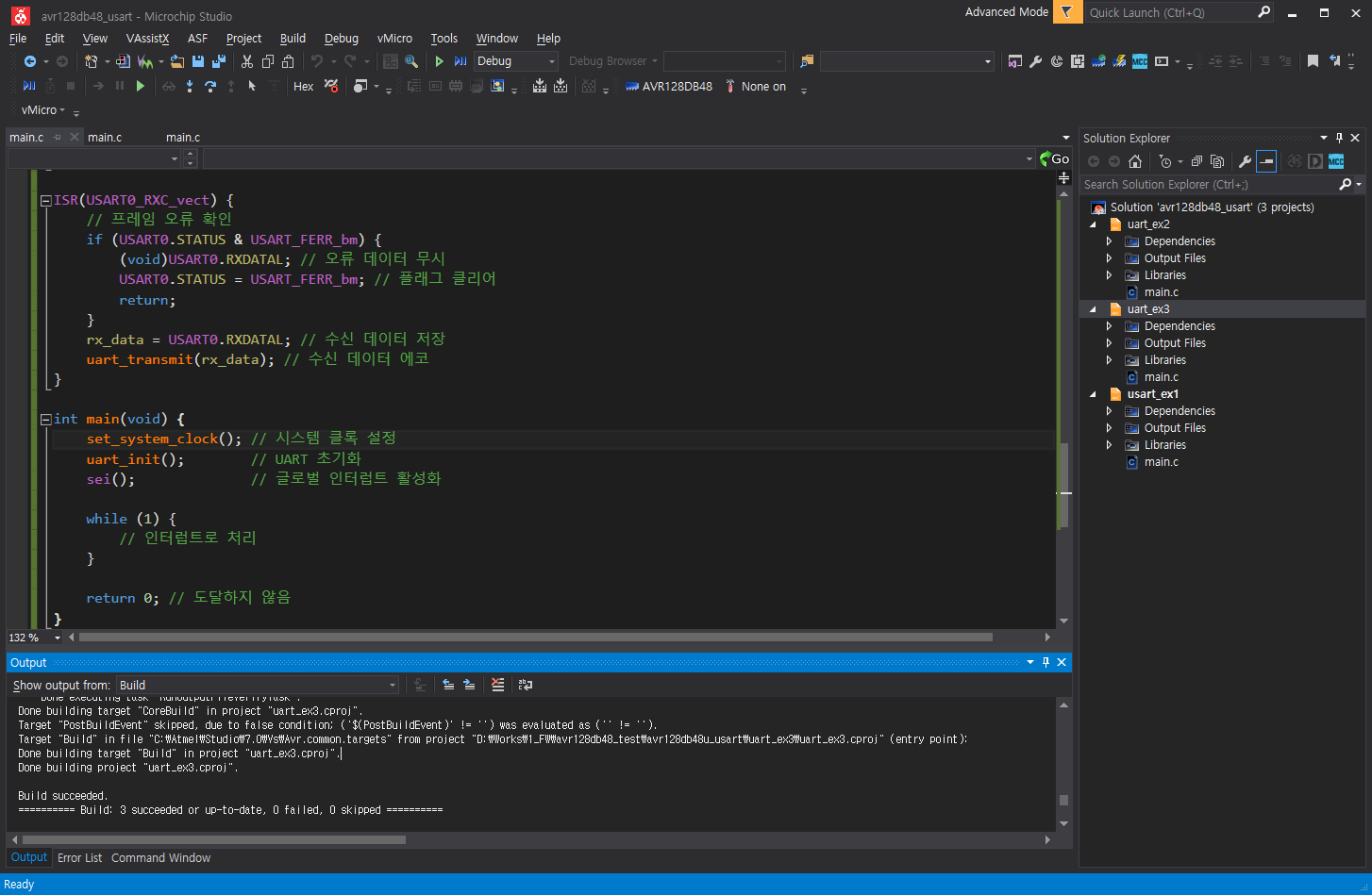
Task: Open the zoom 132 % dropdown
Action: 58,638
